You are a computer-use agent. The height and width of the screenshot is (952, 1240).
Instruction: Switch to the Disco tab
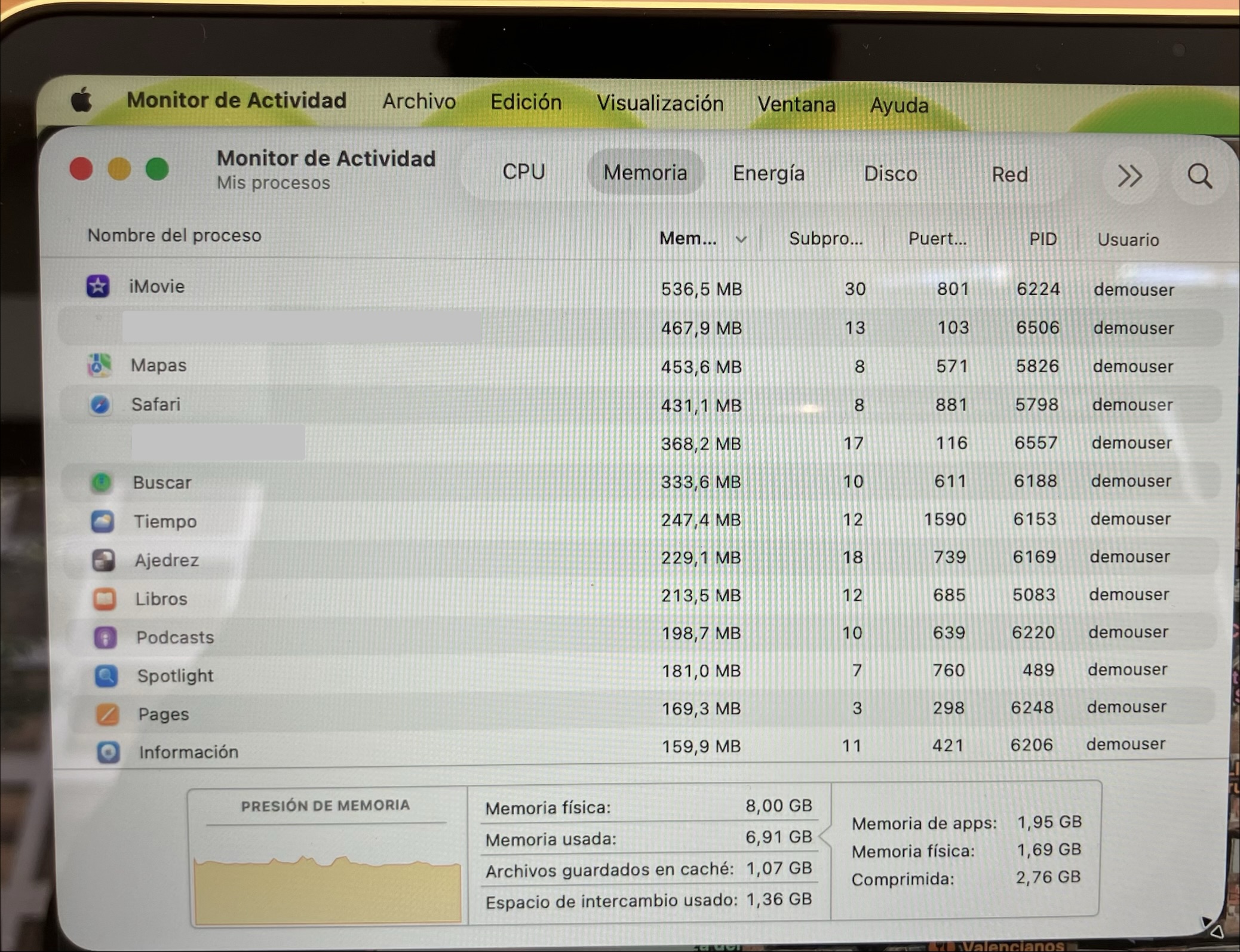(891, 174)
